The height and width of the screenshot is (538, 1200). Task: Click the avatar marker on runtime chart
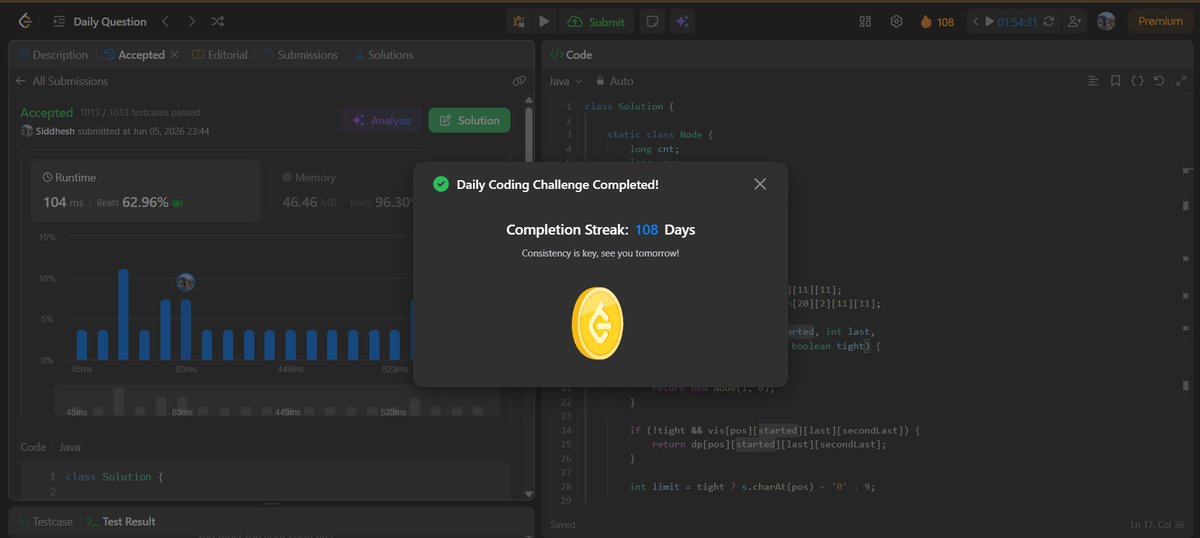point(185,283)
